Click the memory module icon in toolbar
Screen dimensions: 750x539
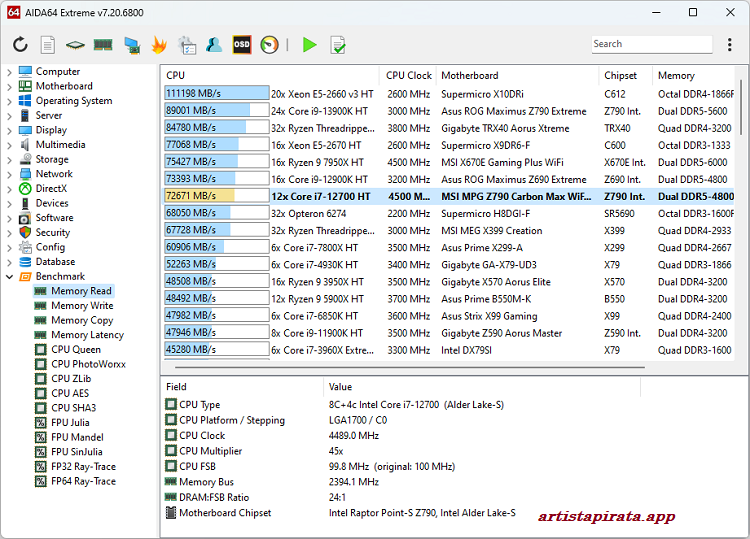tap(103, 44)
